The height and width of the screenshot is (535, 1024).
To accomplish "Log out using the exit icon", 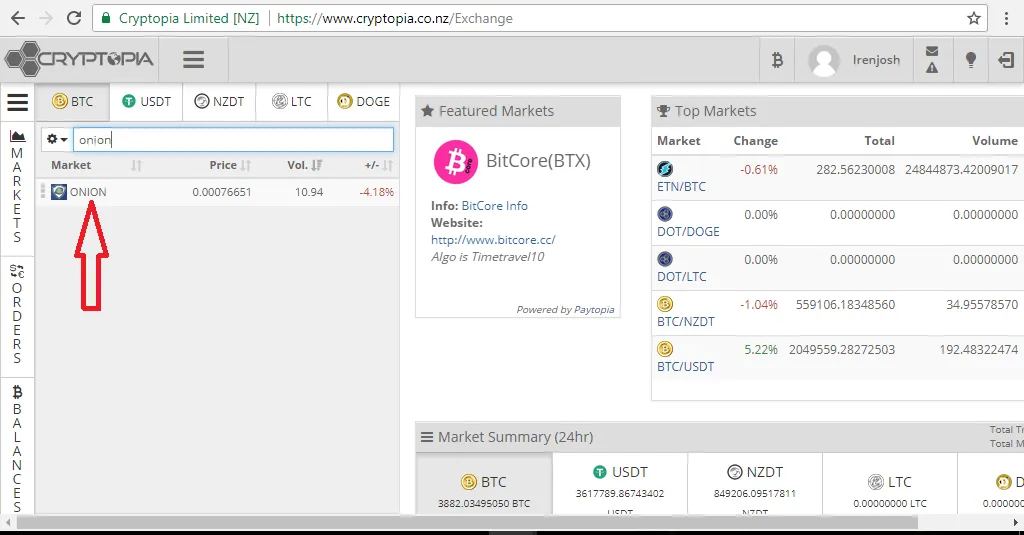I will tap(1006, 60).
